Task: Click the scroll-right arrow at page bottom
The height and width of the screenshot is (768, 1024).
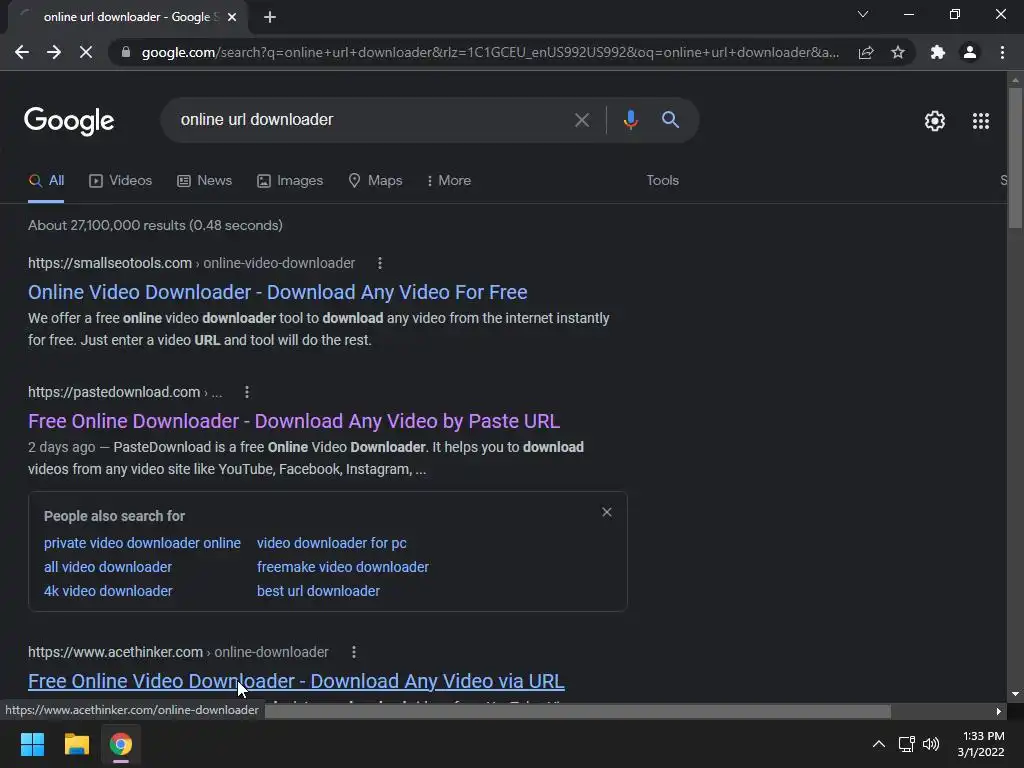Action: (999, 711)
